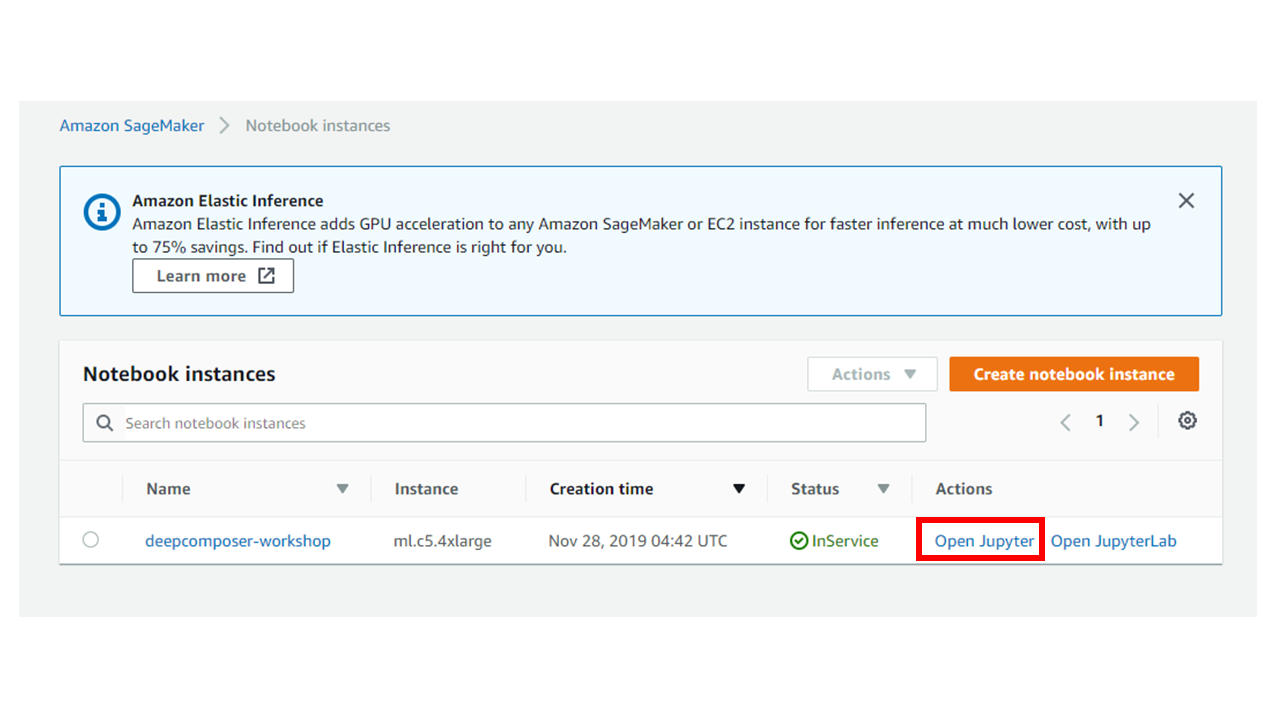Go to previous page of notebook instances

click(1065, 422)
